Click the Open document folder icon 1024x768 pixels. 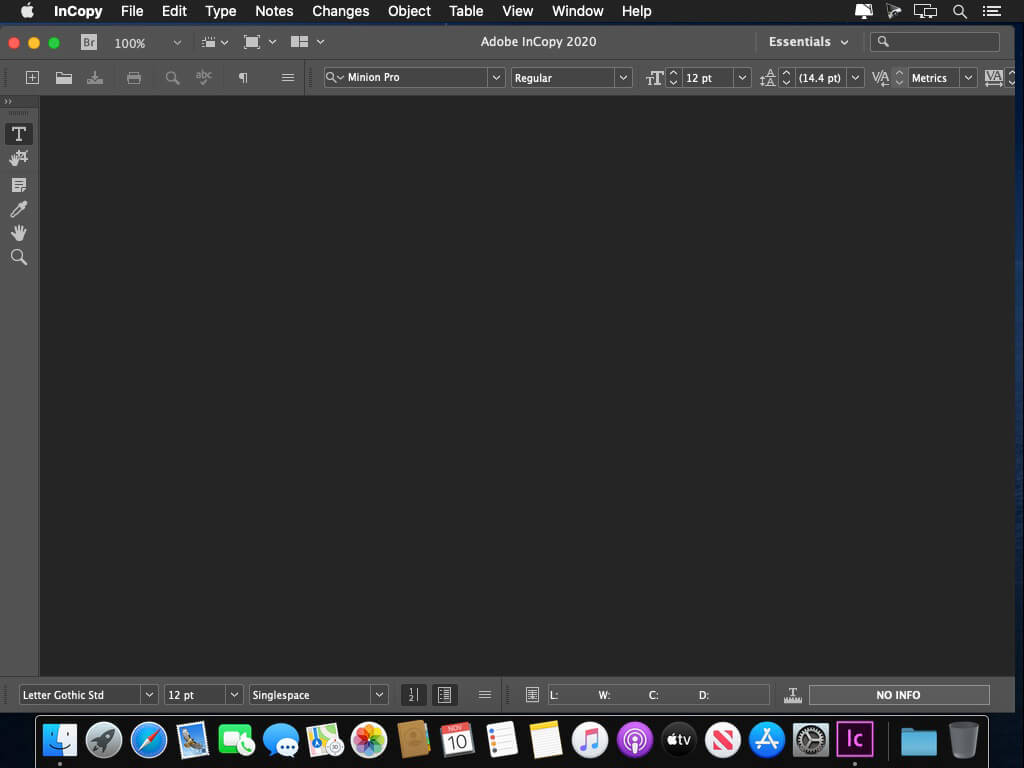point(64,78)
